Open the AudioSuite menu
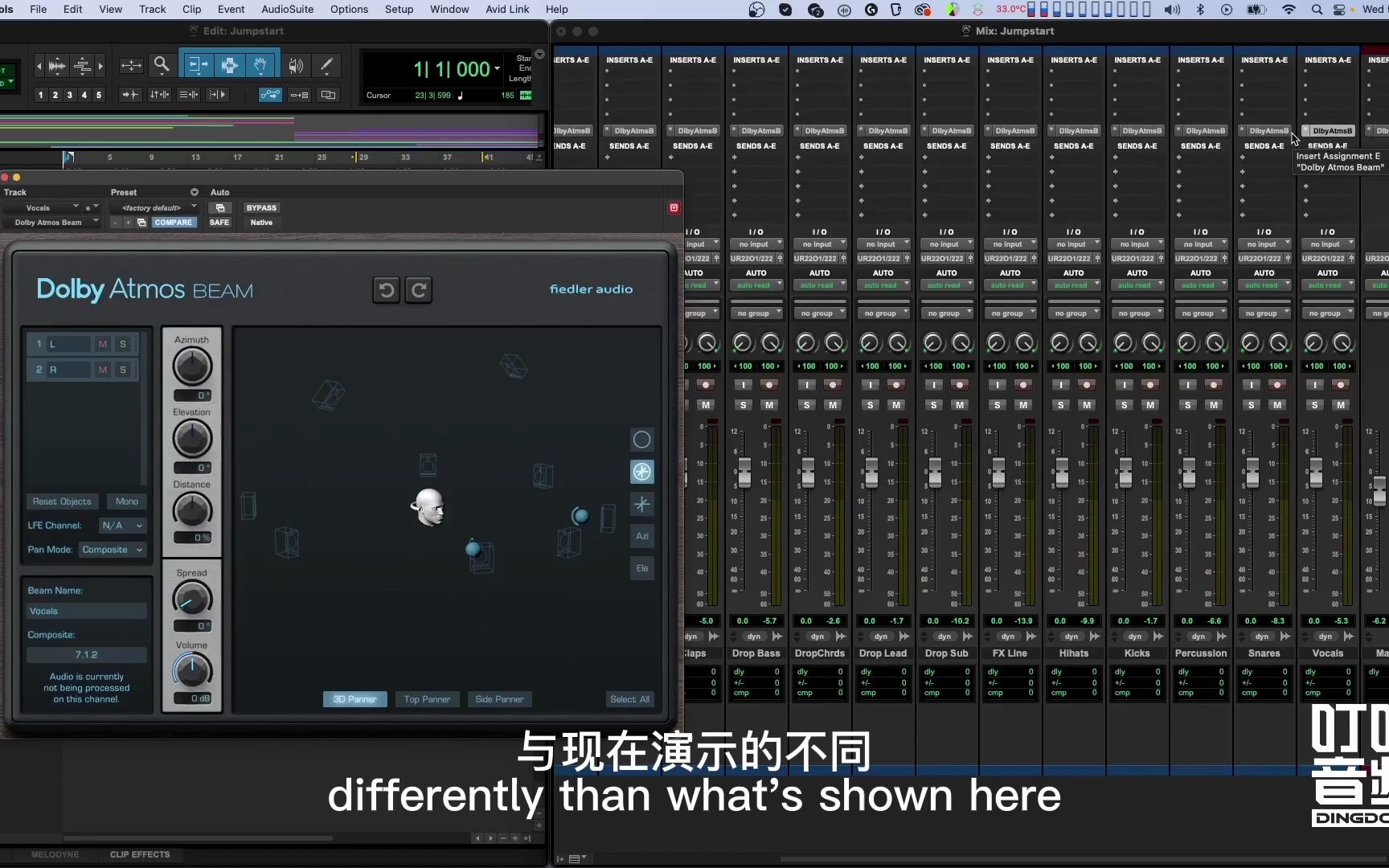Screen dimensions: 1389x868 click(x=288, y=10)
